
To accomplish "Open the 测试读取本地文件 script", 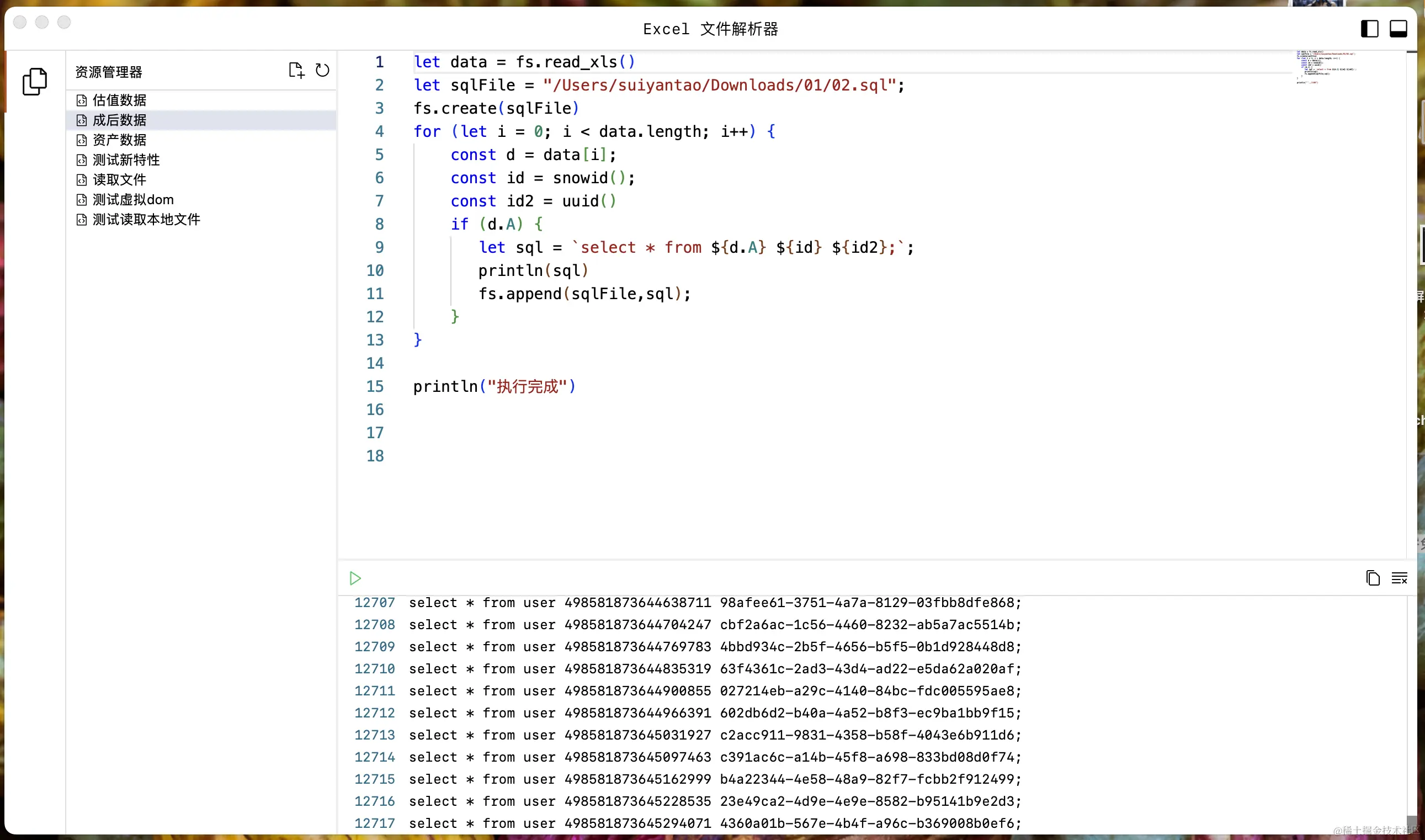I will pyautogui.click(x=146, y=219).
